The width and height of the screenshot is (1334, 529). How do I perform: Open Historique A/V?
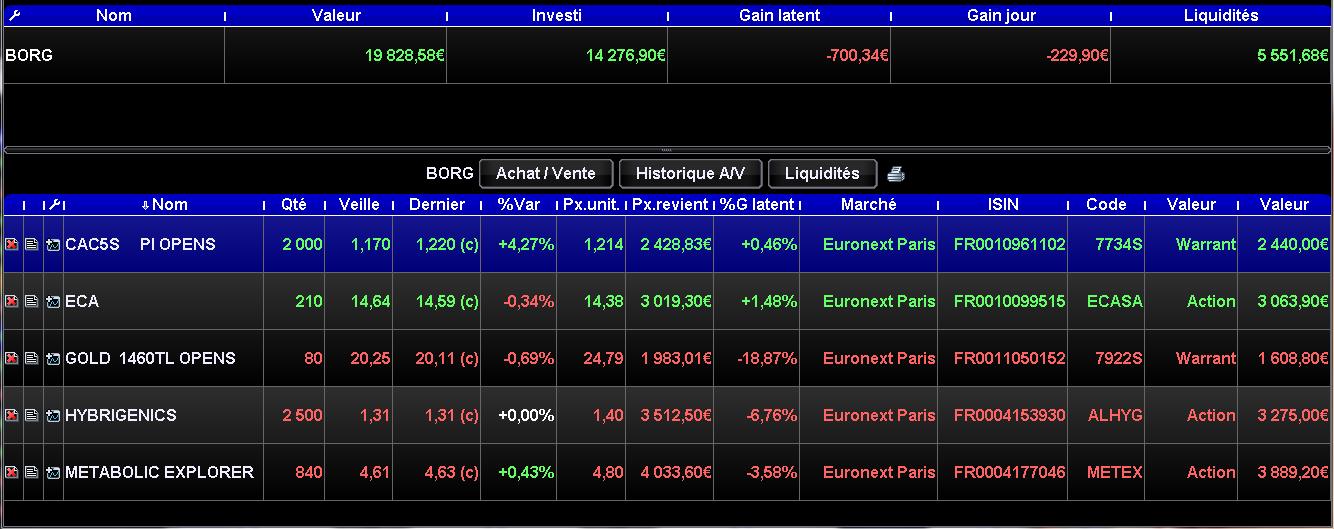690,173
